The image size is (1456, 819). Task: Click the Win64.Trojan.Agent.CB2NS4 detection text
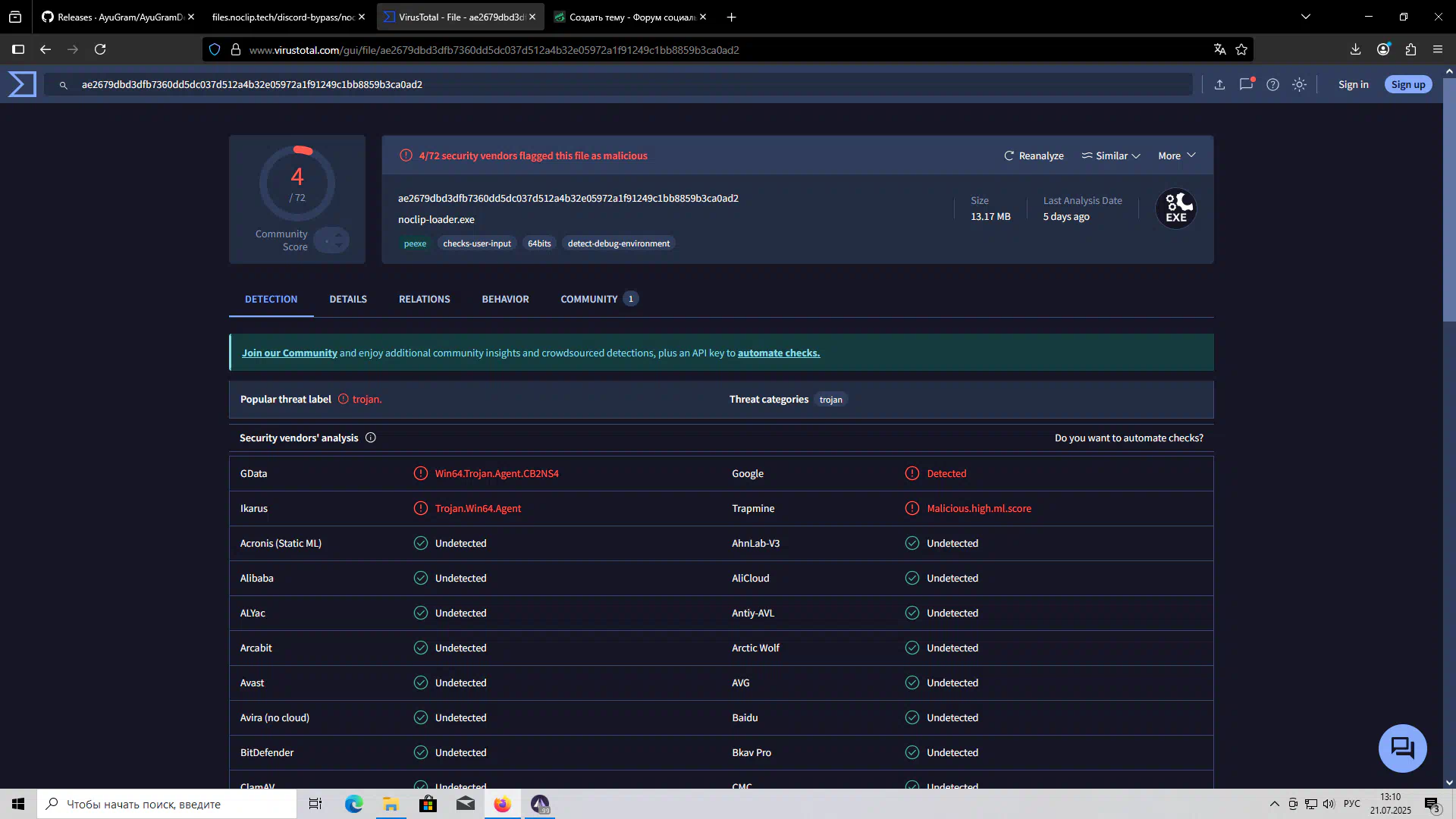(x=497, y=474)
